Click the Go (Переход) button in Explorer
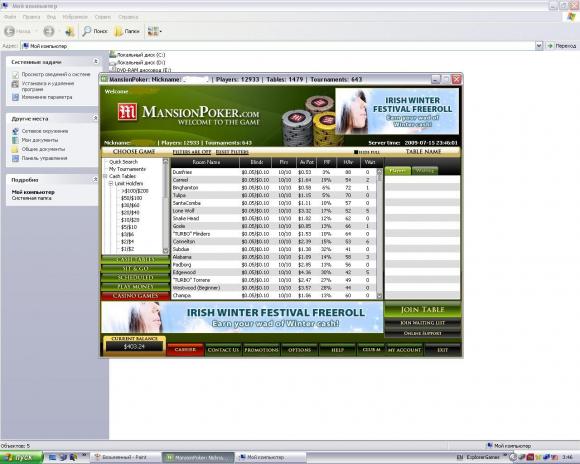Image resolution: width=580 pixels, height=464 pixels. point(562,46)
